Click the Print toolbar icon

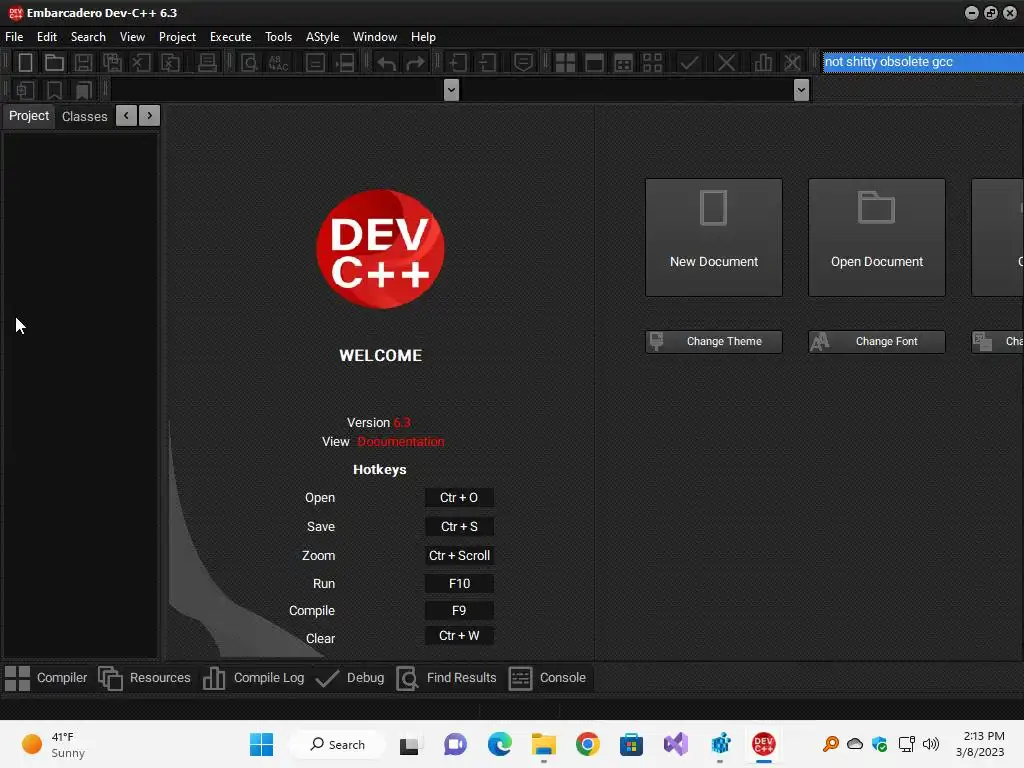tap(207, 63)
